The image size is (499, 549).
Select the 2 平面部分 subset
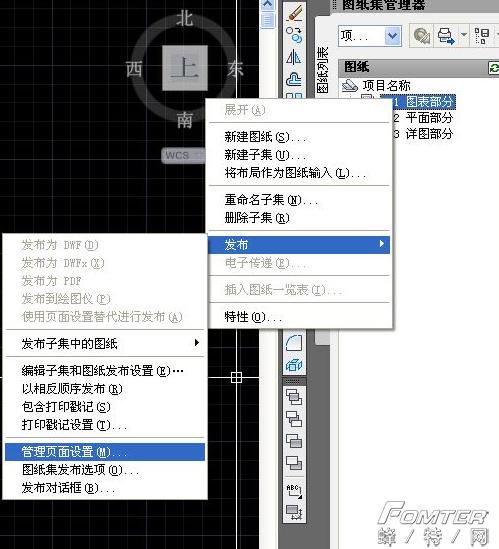423,118
